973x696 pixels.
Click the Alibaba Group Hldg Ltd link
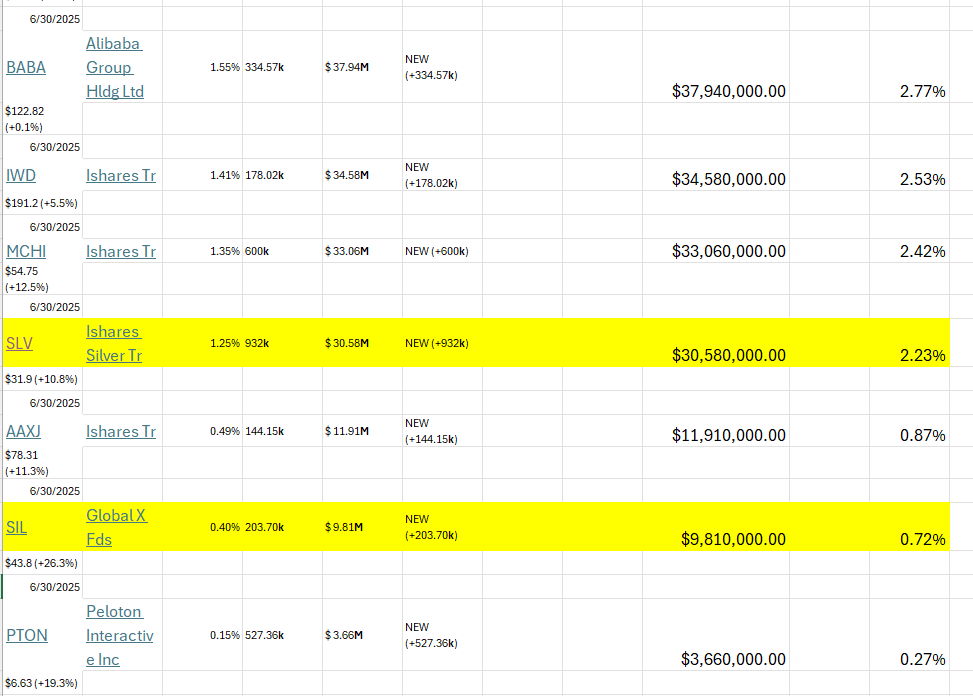tap(113, 68)
